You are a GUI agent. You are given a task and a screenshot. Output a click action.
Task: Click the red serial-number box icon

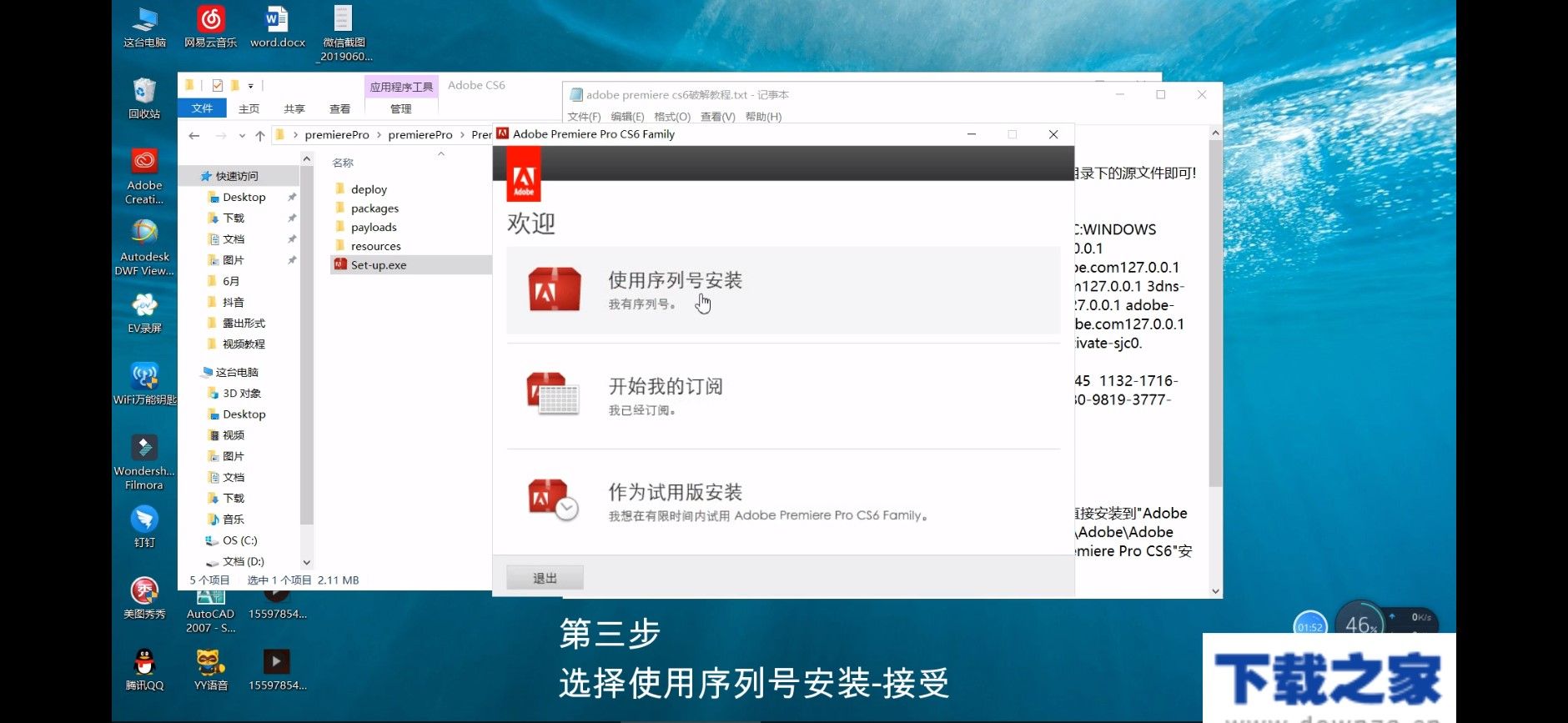pyautogui.click(x=555, y=289)
